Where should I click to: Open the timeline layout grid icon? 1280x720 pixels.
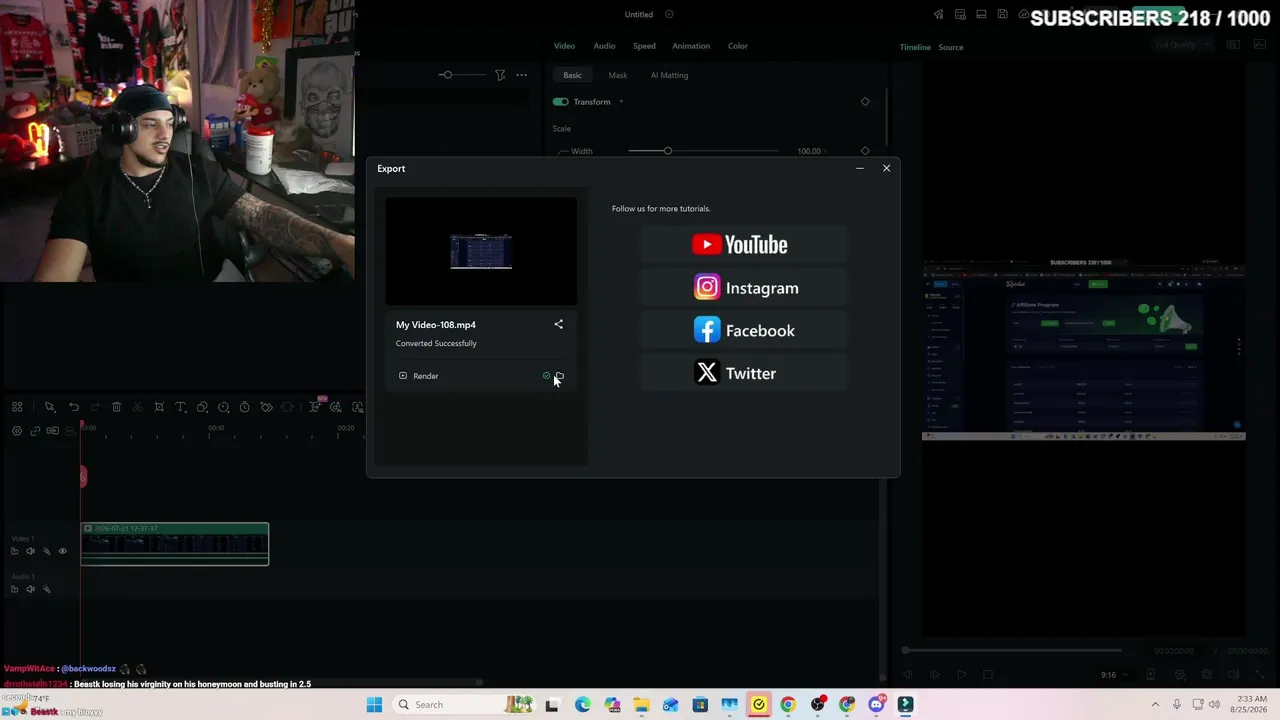17,407
